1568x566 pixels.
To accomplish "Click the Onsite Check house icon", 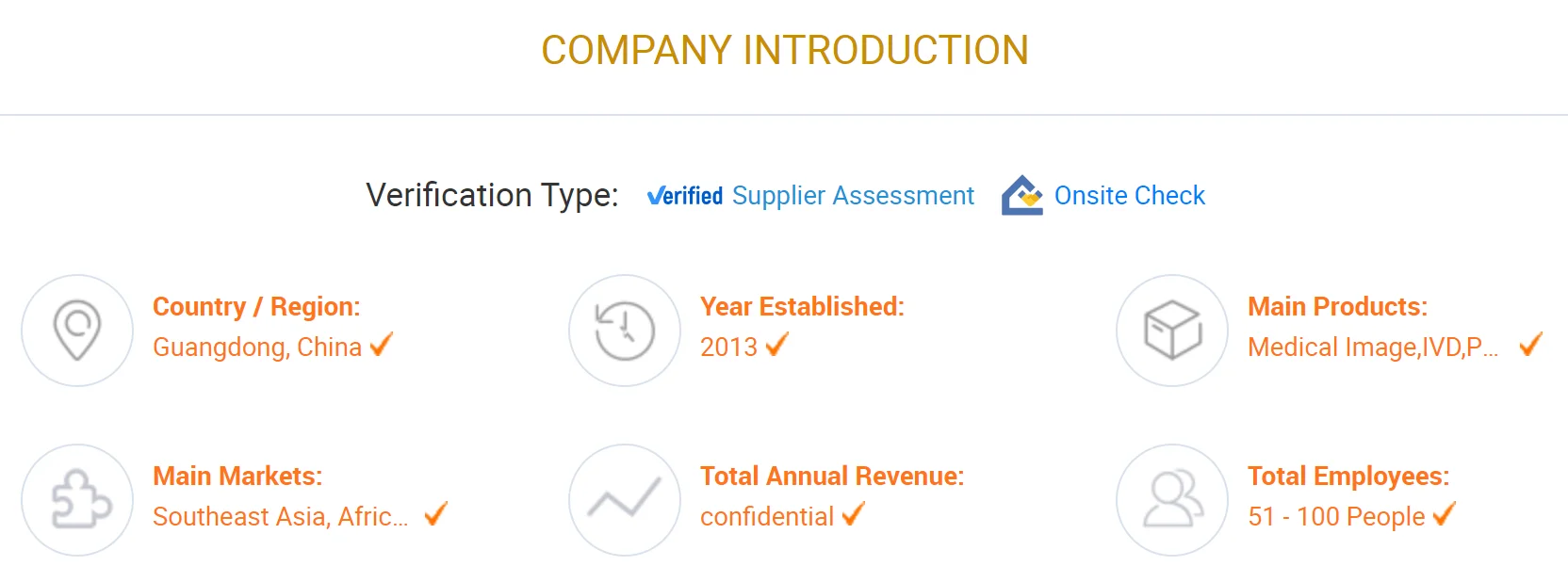I will tap(1021, 196).
